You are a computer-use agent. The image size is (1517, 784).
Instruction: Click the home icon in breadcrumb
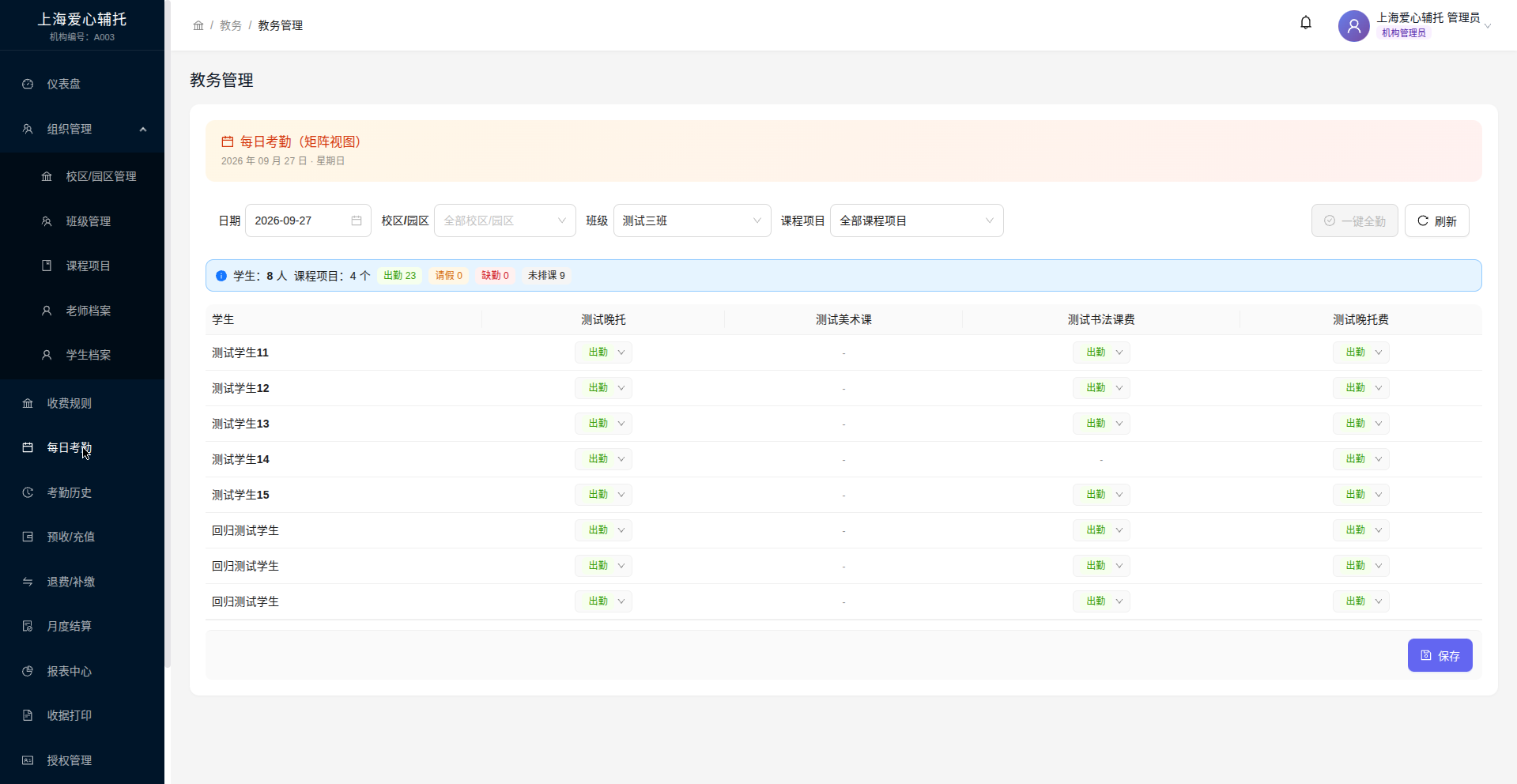tap(198, 25)
